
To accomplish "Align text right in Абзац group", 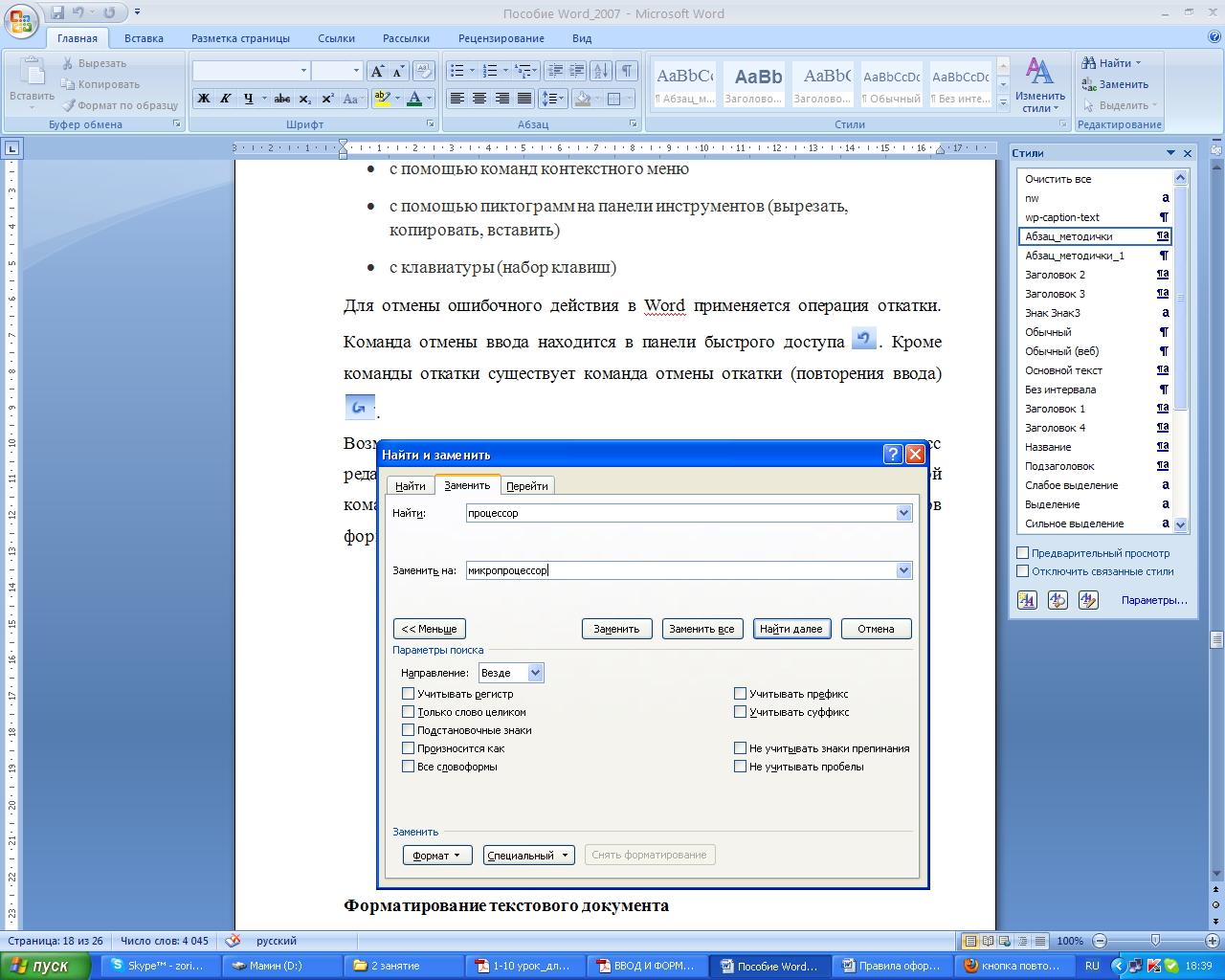I will [x=502, y=99].
